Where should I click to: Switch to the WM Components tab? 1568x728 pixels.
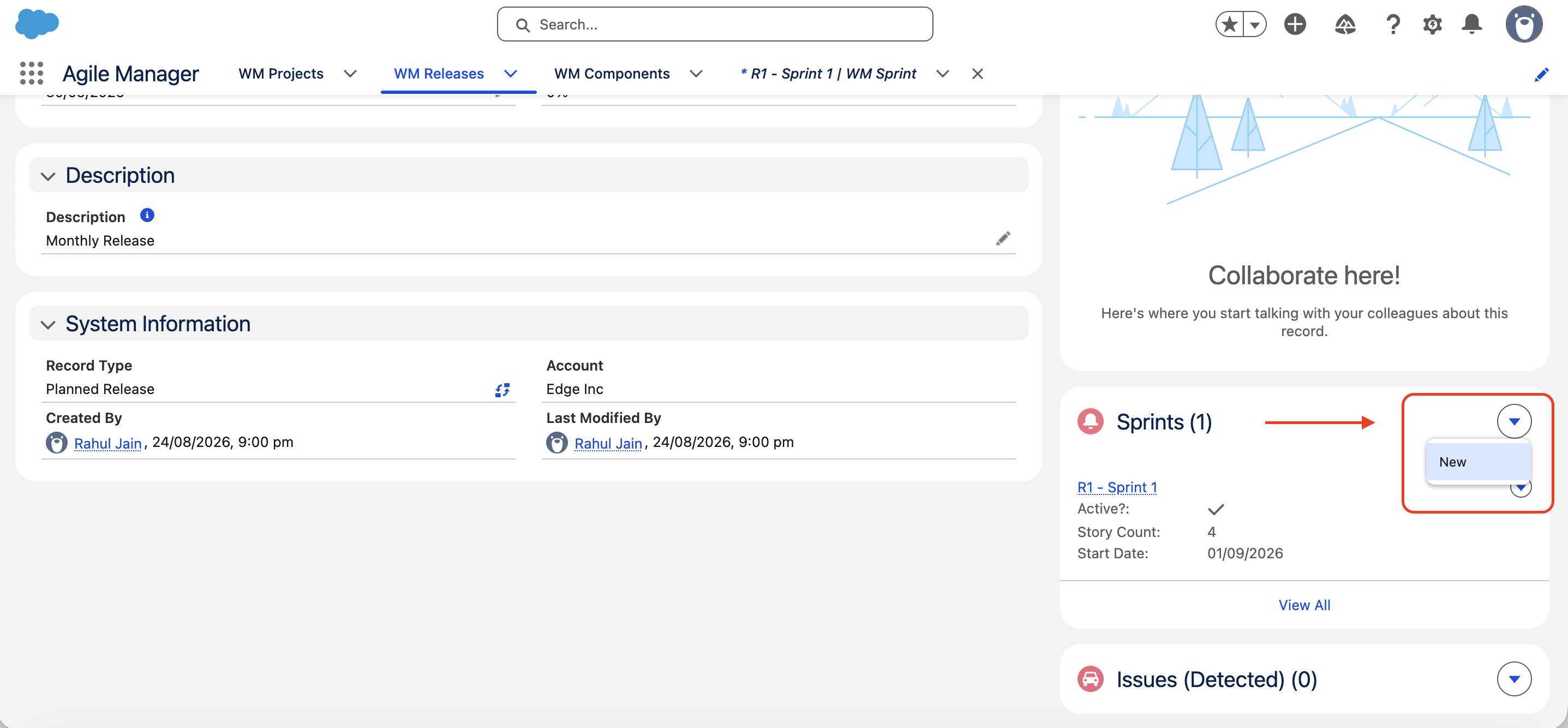coord(612,74)
